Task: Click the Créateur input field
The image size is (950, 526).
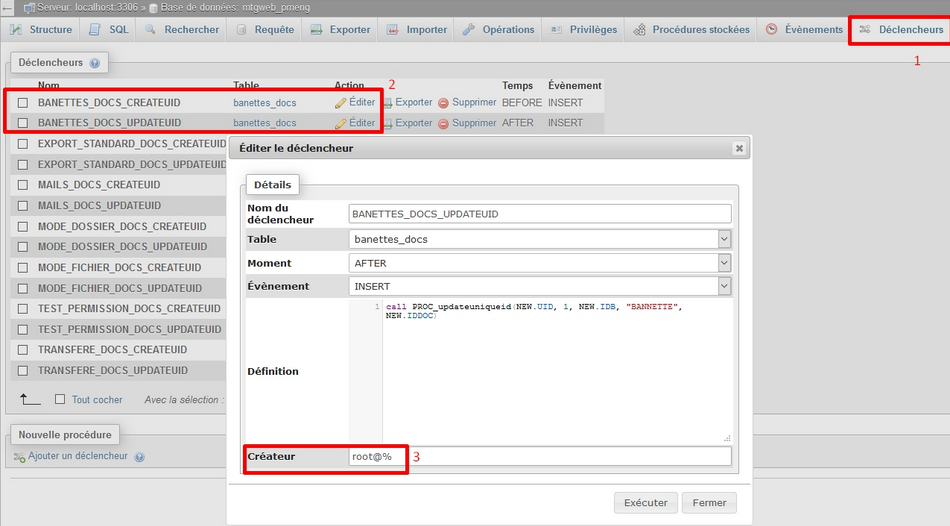Action: click(540, 456)
